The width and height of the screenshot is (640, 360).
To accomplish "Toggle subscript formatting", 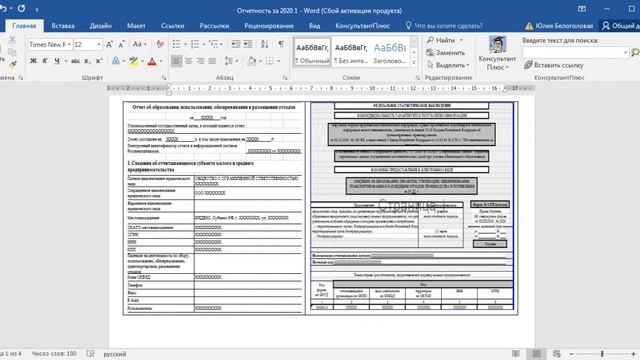I will click(x=87, y=61).
